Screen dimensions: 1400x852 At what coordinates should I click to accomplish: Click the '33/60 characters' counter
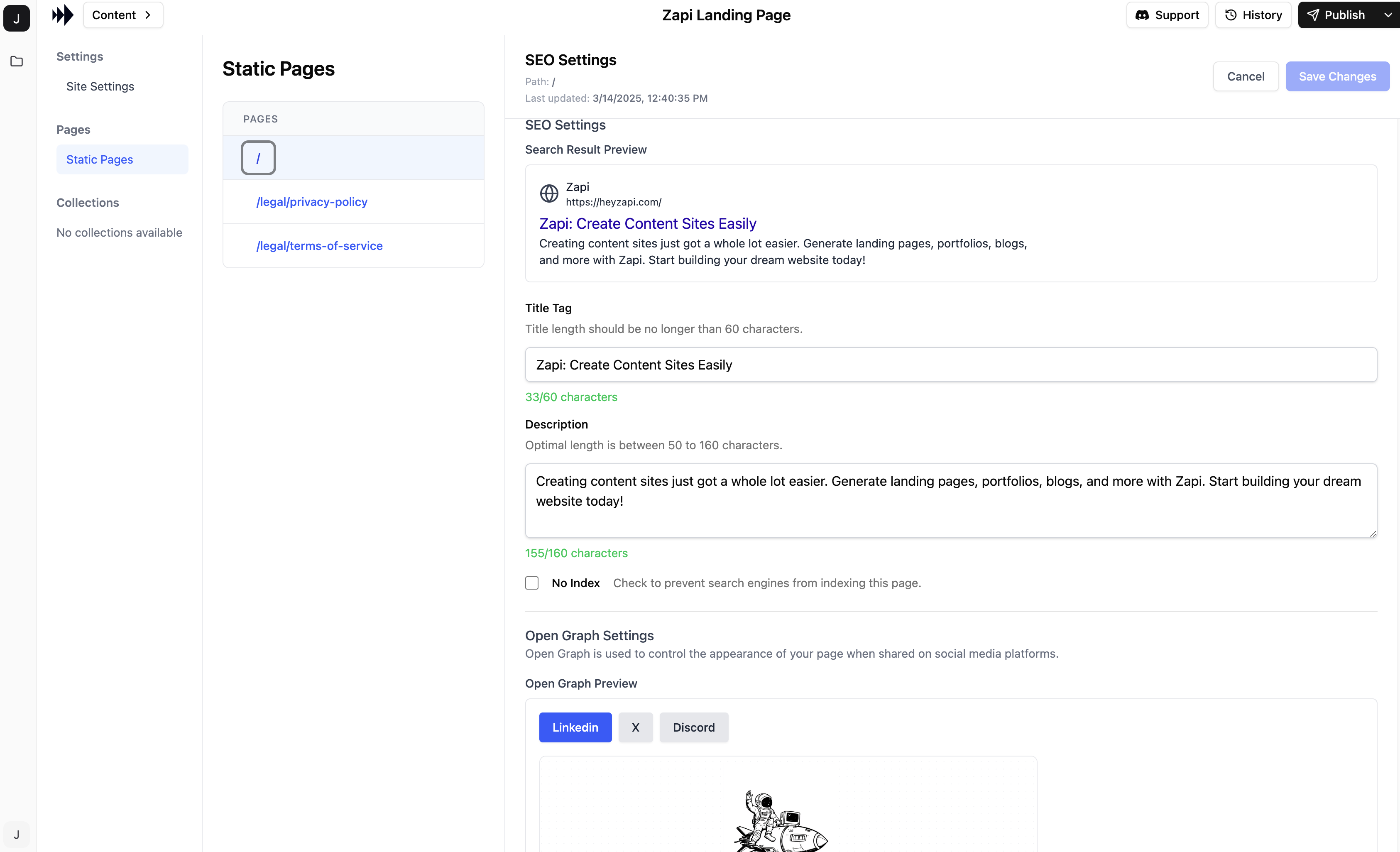pyautogui.click(x=571, y=397)
